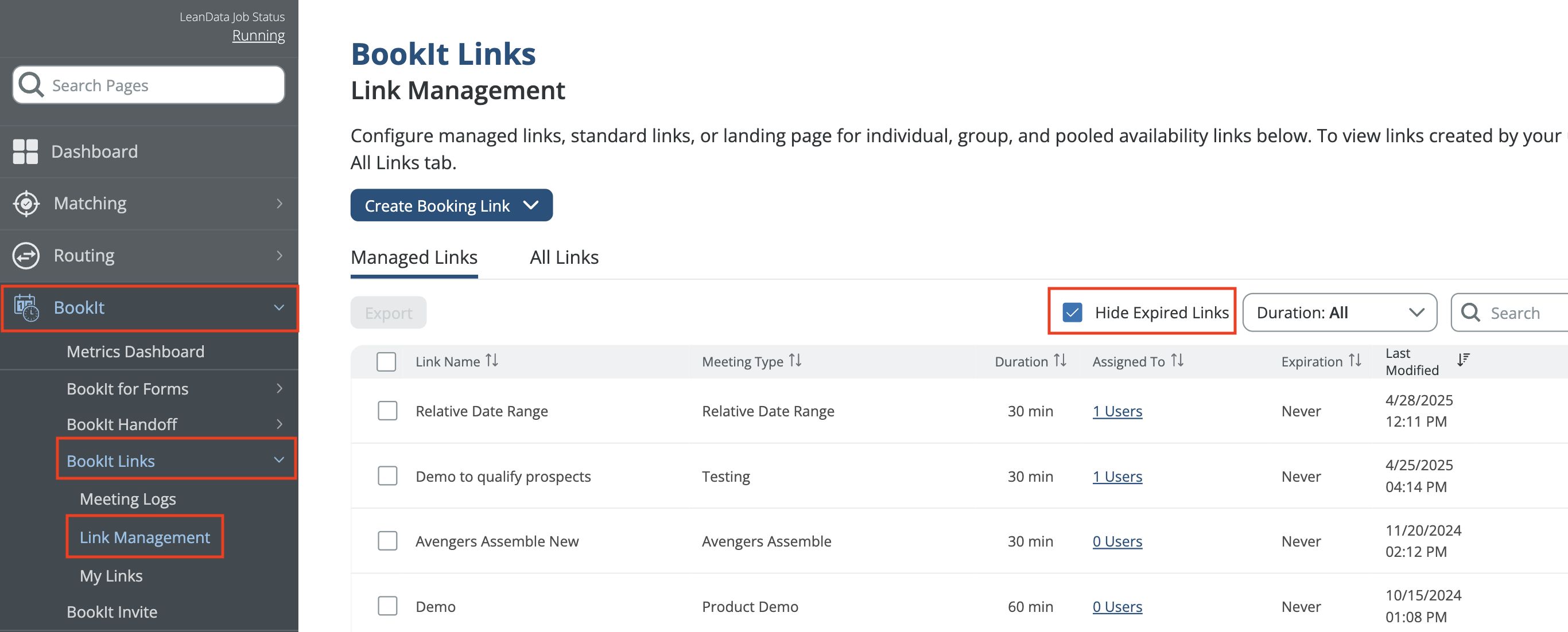Image resolution: width=1568 pixels, height=632 pixels.
Task: Check the select-all header checkbox
Action: pyautogui.click(x=386, y=361)
